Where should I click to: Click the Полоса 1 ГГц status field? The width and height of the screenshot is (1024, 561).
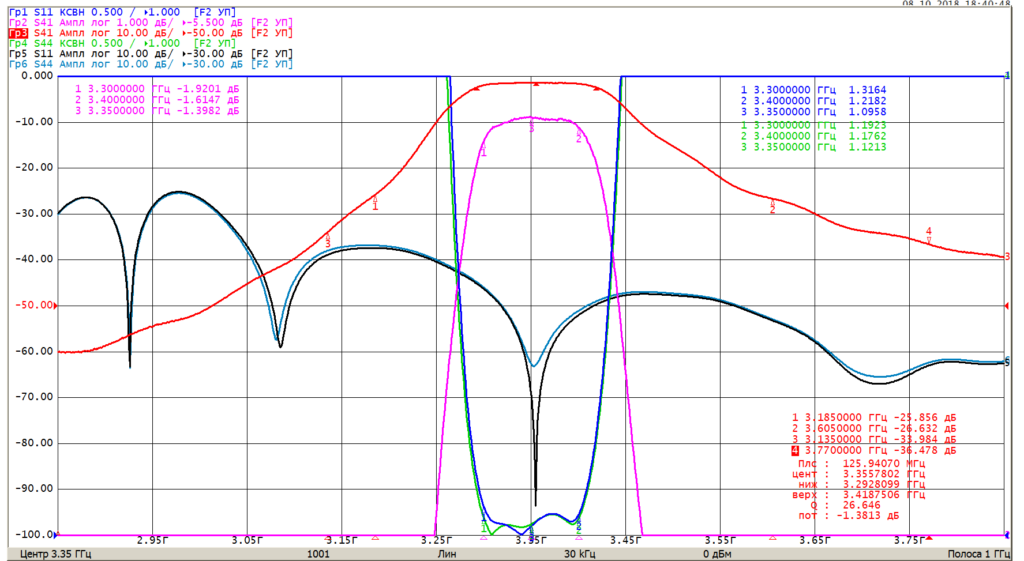(978, 554)
